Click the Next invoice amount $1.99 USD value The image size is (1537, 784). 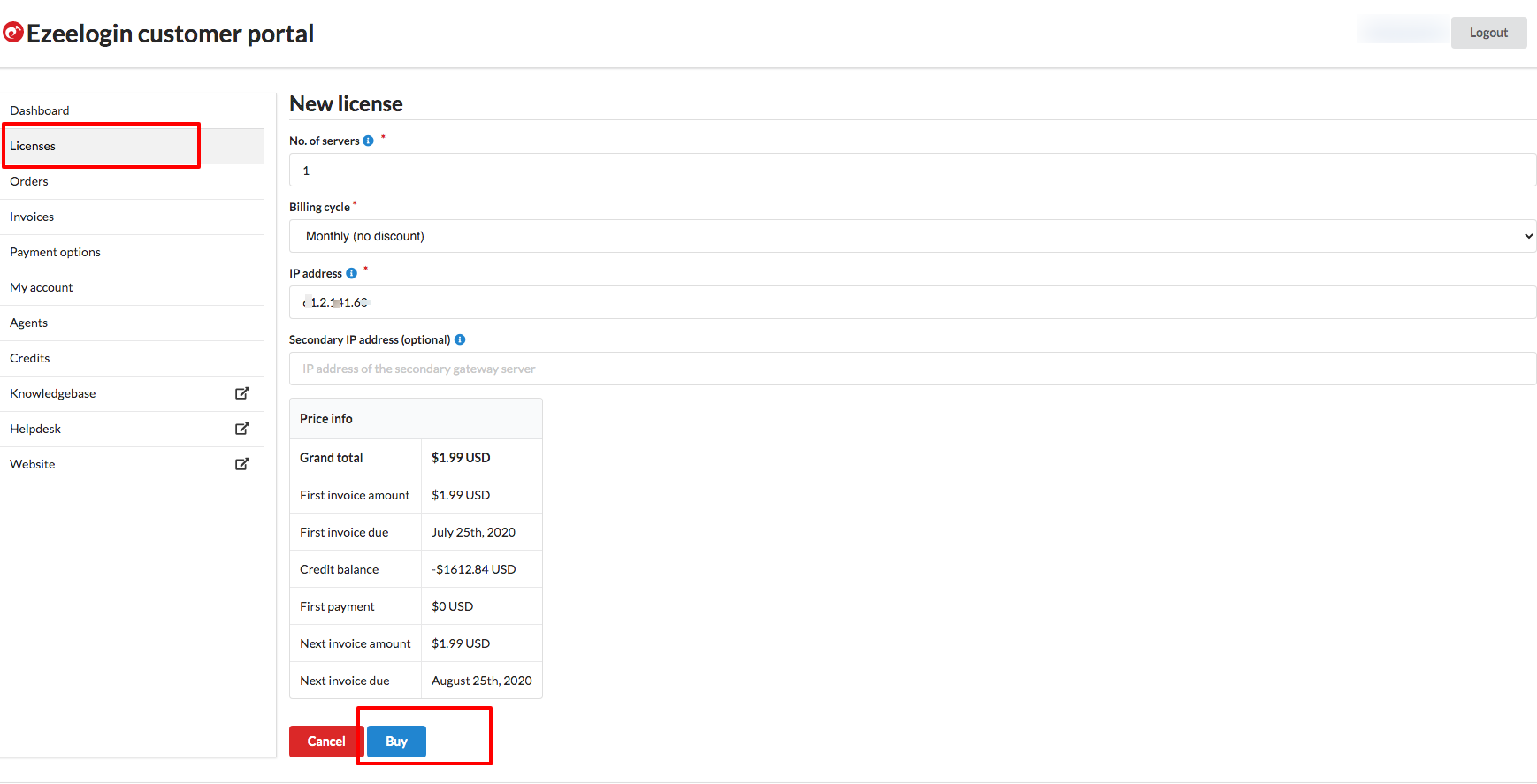(461, 643)
